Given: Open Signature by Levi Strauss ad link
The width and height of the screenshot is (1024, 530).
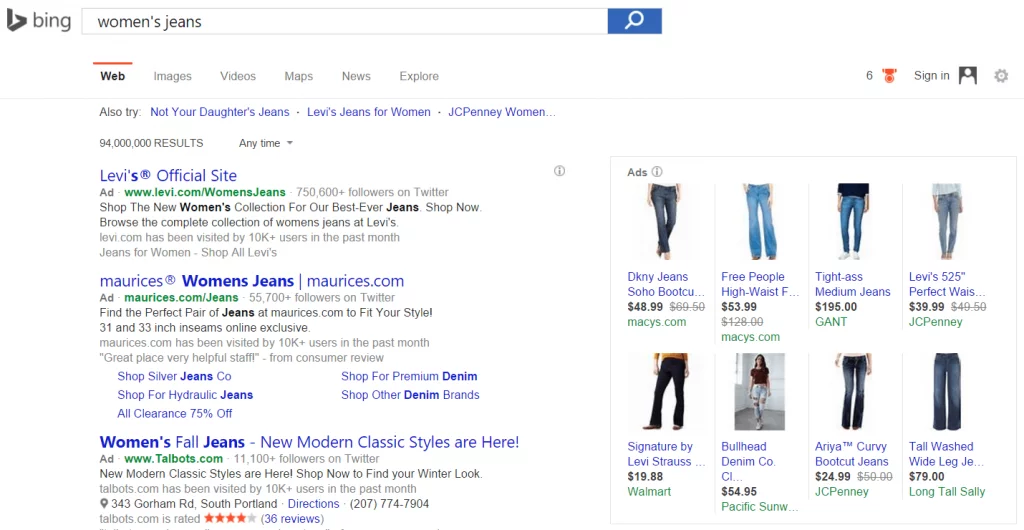Looking at the screenshot, I should [x=666, y=454].
